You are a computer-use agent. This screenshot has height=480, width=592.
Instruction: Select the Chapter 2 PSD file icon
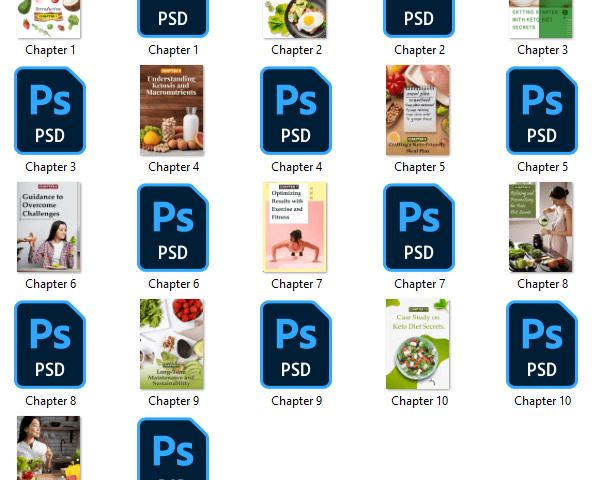pos(419,19)
